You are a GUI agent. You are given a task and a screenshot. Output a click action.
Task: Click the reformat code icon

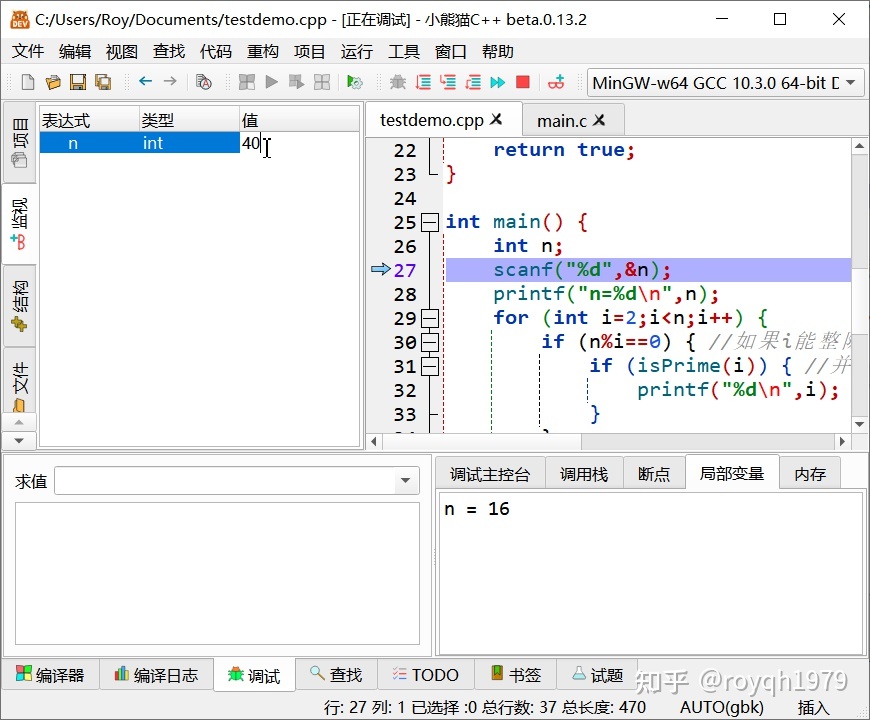pyautogui.click(x=204, y=83)
